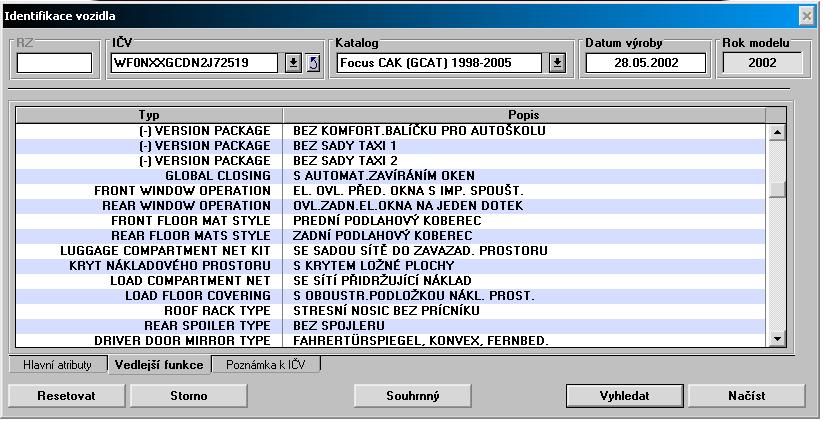The height and width of the screenshot is (422, 823).
Task: Click the table's vertical scrollbar thumb
Action: [778, 190]
